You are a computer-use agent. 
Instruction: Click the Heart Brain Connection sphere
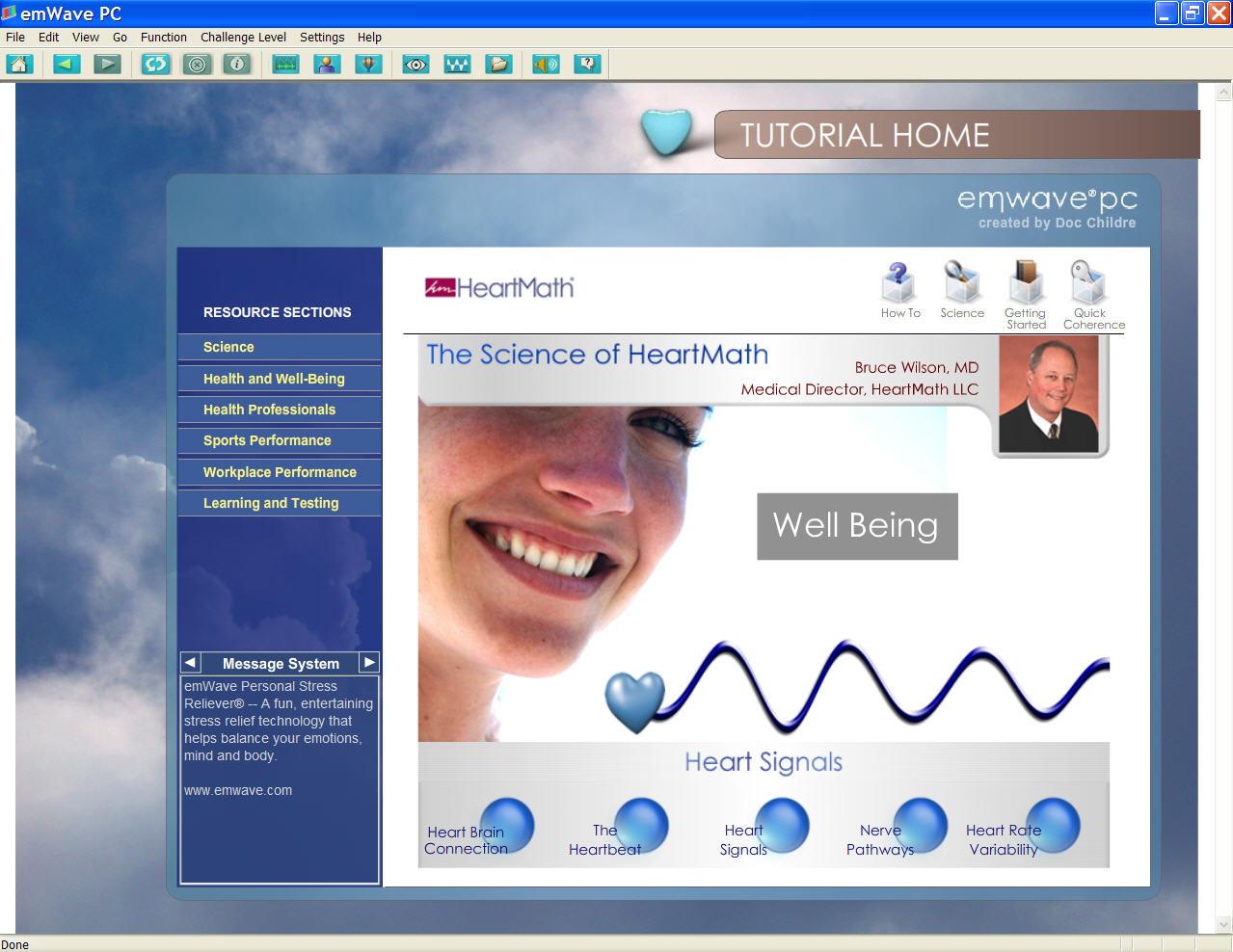[x=507, y=825]
